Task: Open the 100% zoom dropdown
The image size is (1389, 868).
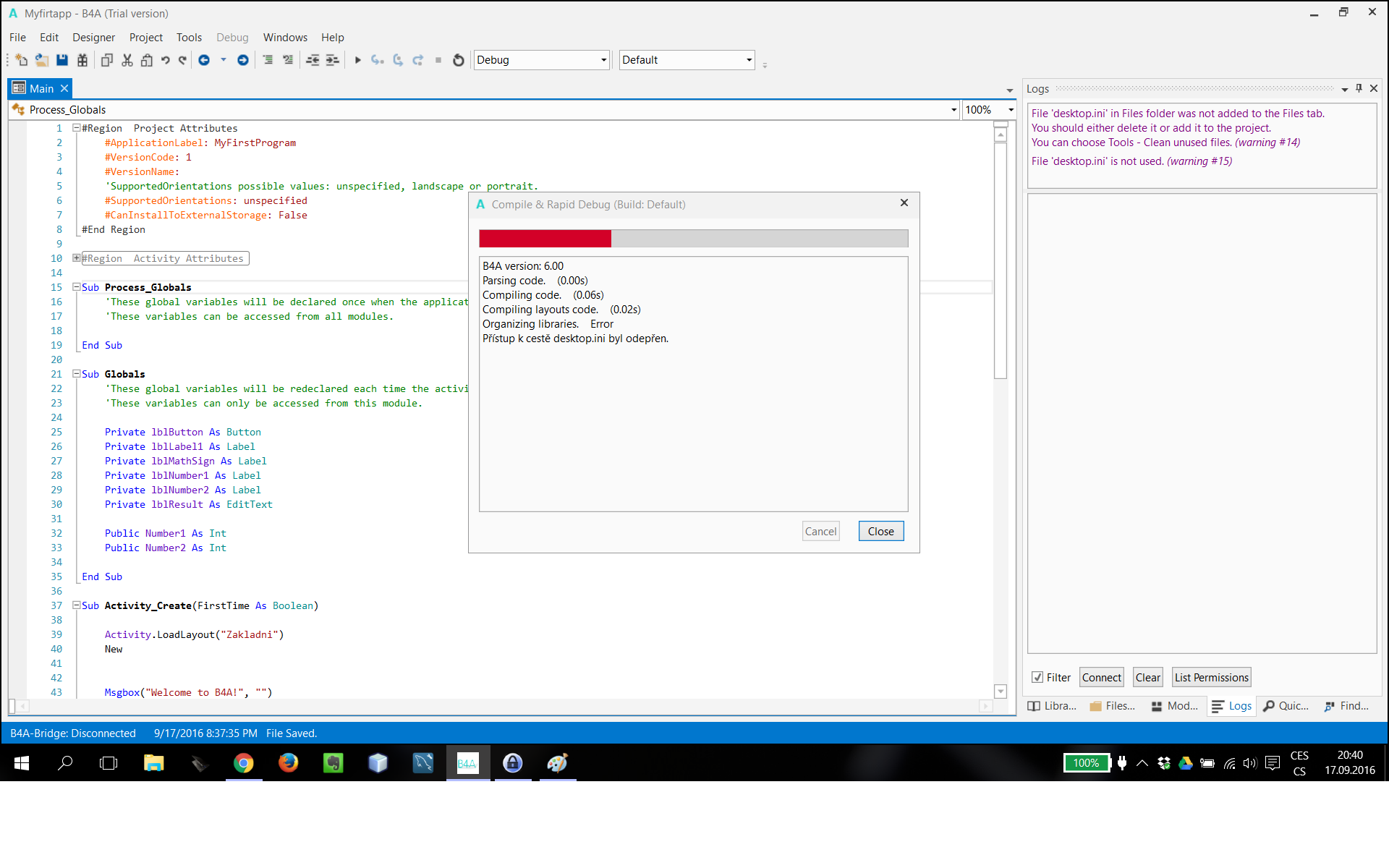Action: click(1011, 110)
